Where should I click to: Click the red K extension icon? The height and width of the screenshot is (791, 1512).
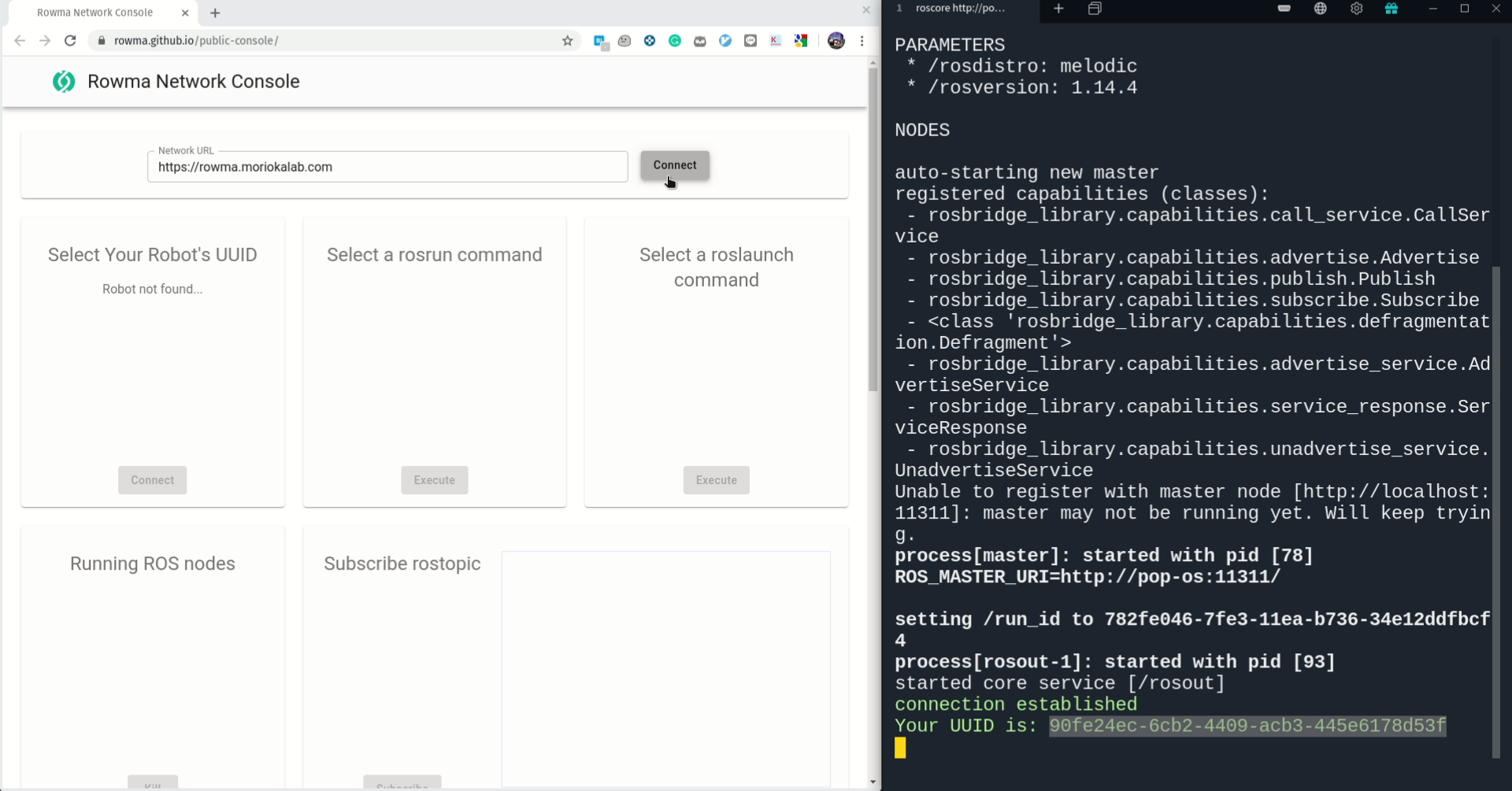pos(776,41)
